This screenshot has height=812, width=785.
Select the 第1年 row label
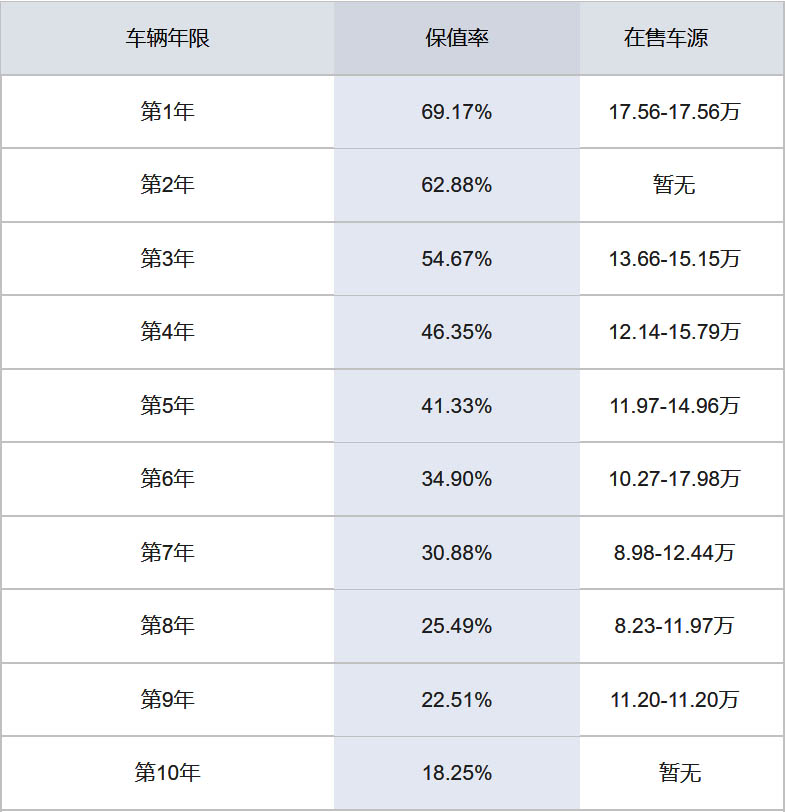point(167,113)
